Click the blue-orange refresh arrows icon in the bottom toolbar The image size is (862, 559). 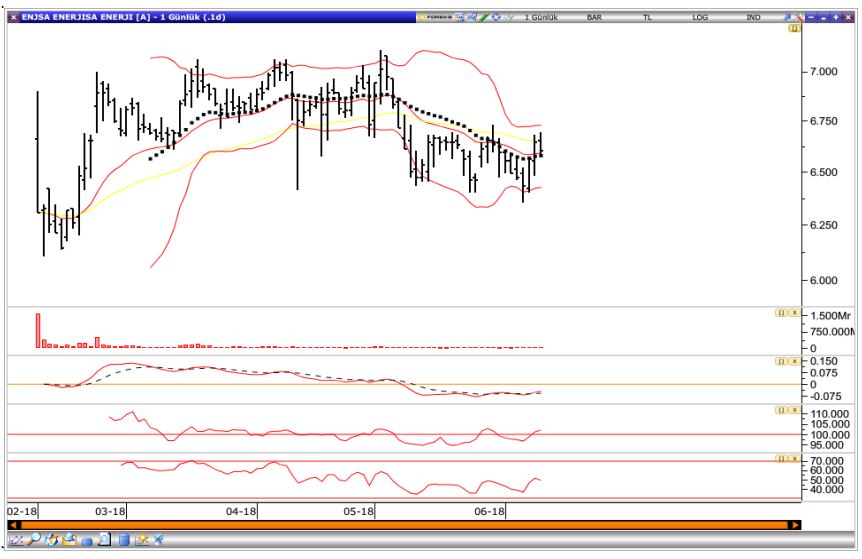52,539
